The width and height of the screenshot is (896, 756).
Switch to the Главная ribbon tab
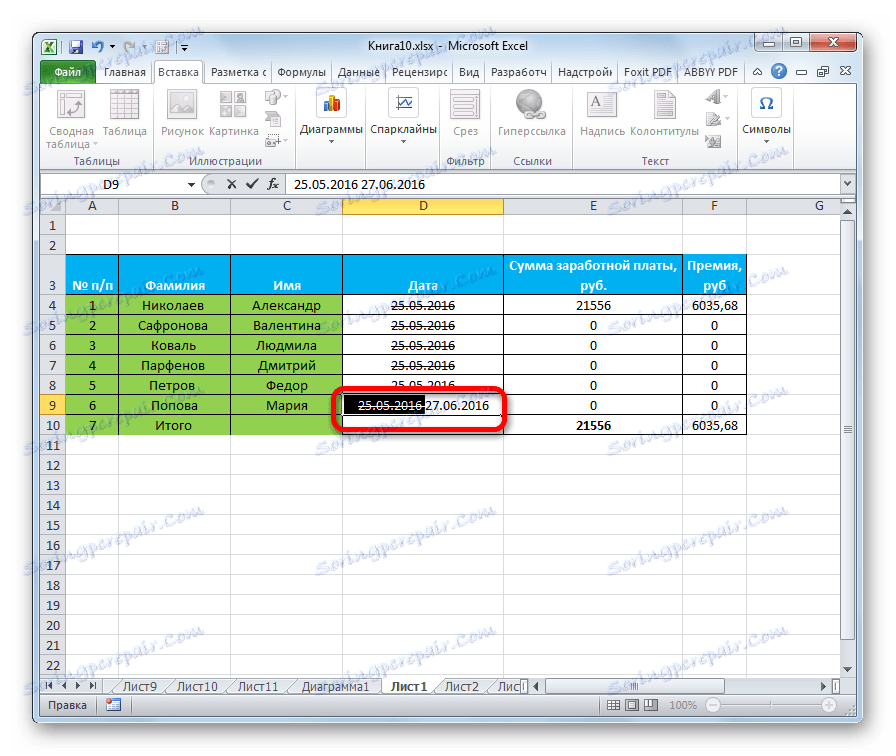coord(125,71)
